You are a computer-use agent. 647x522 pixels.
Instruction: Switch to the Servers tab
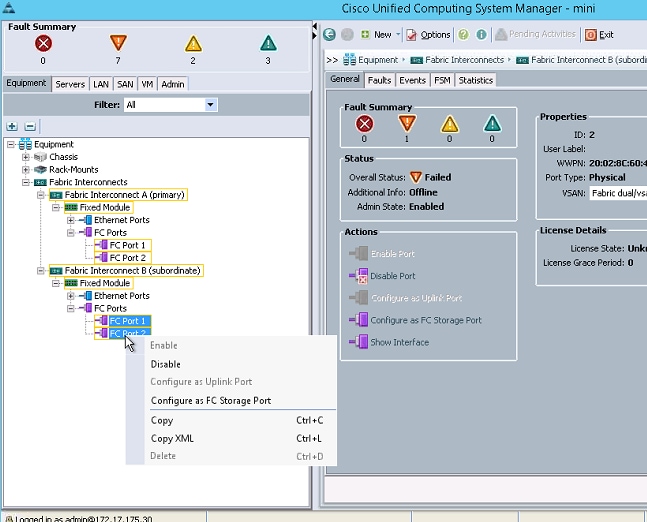click(x=70, y=84)
